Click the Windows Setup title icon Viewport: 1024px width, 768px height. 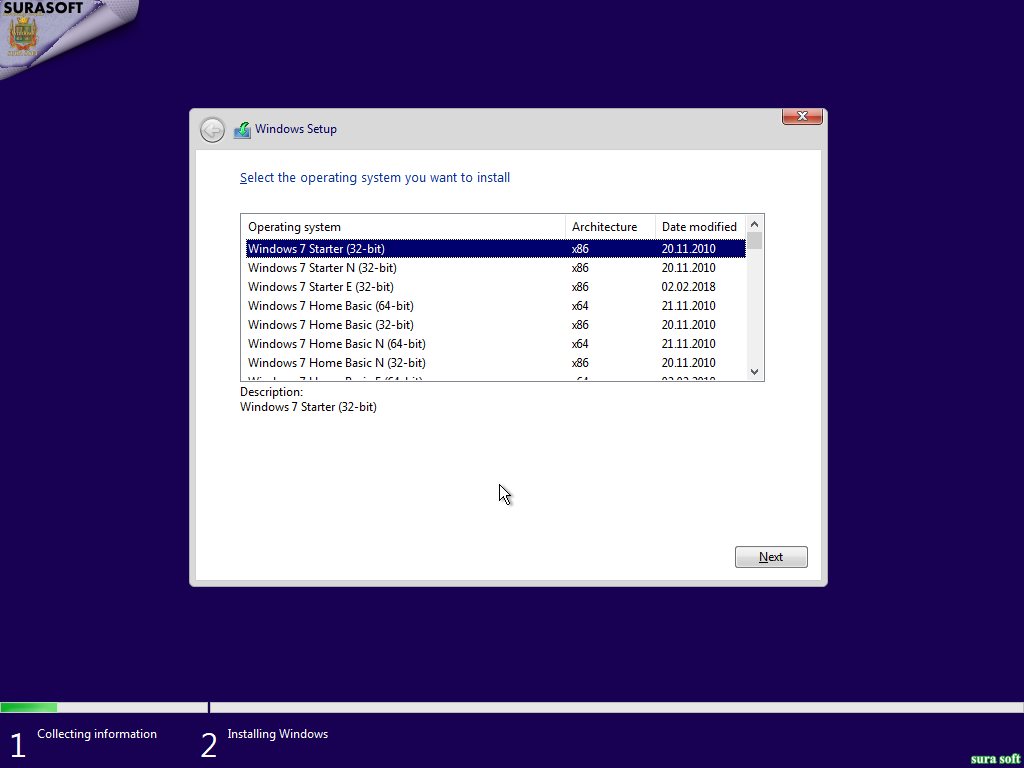point(242,129)
